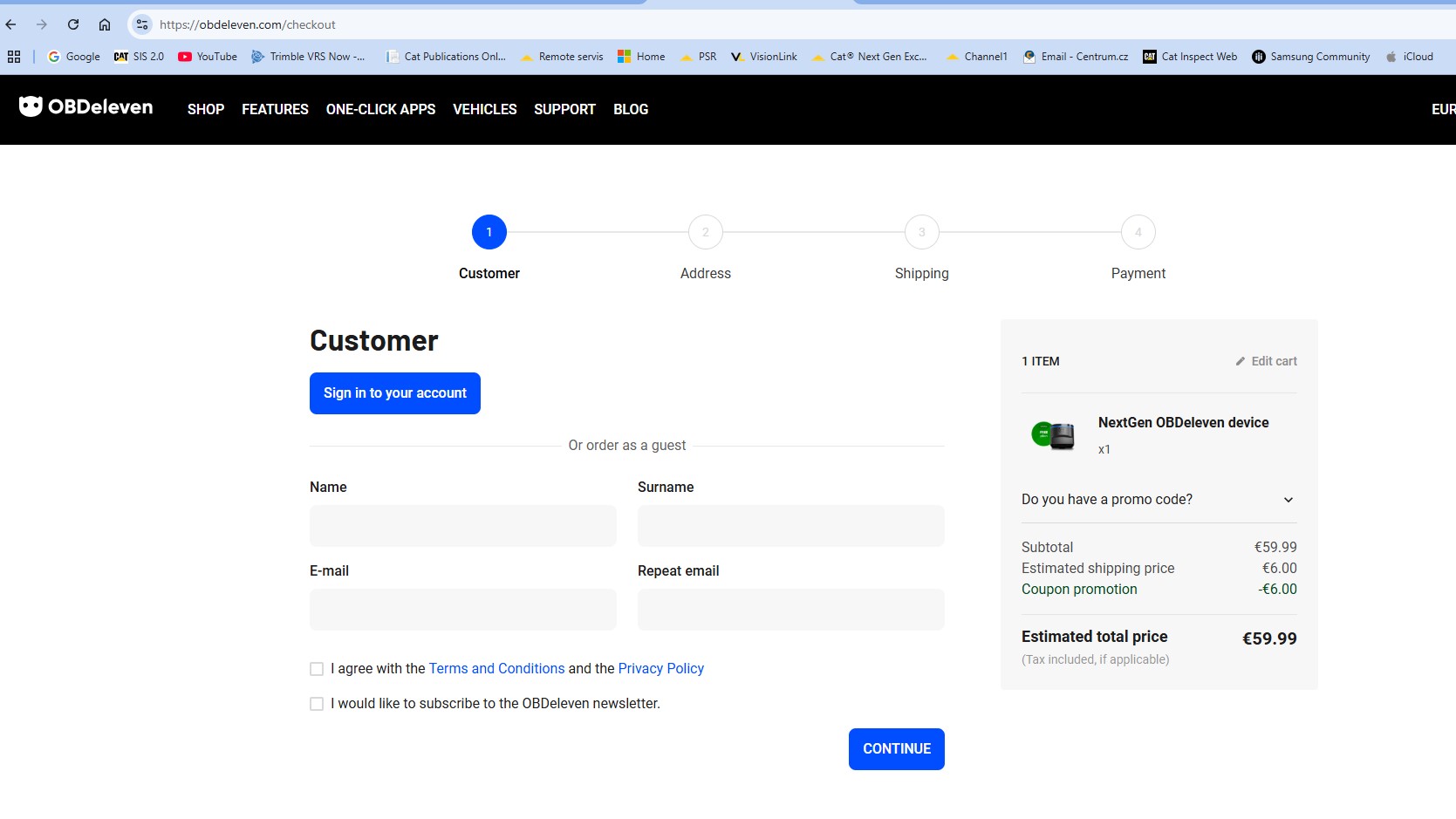Open the SHOP menu
The image size is (1456, 819).
point(206,109)
